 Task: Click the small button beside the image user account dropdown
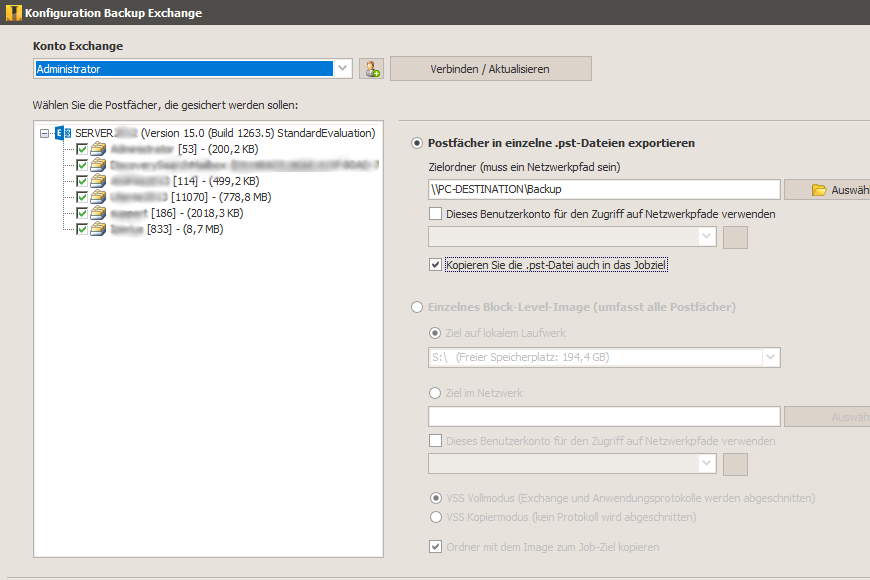735,464
